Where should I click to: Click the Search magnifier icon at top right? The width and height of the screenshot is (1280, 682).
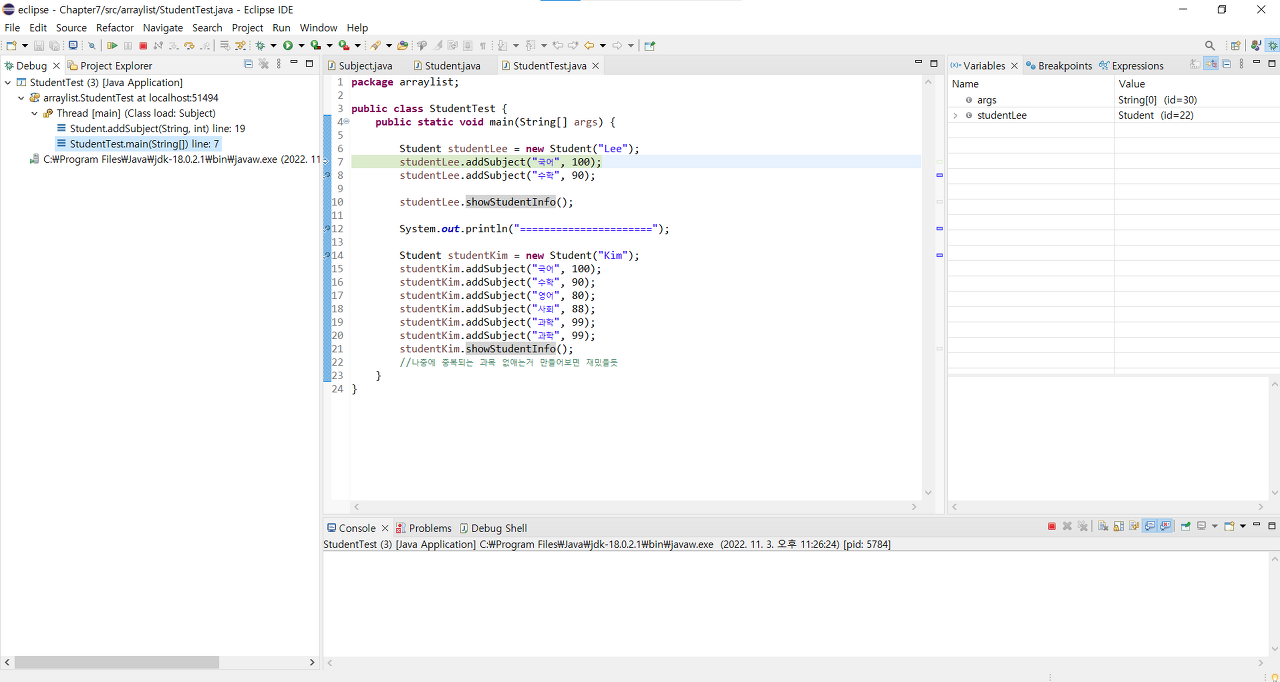[x=1210, y=45]
